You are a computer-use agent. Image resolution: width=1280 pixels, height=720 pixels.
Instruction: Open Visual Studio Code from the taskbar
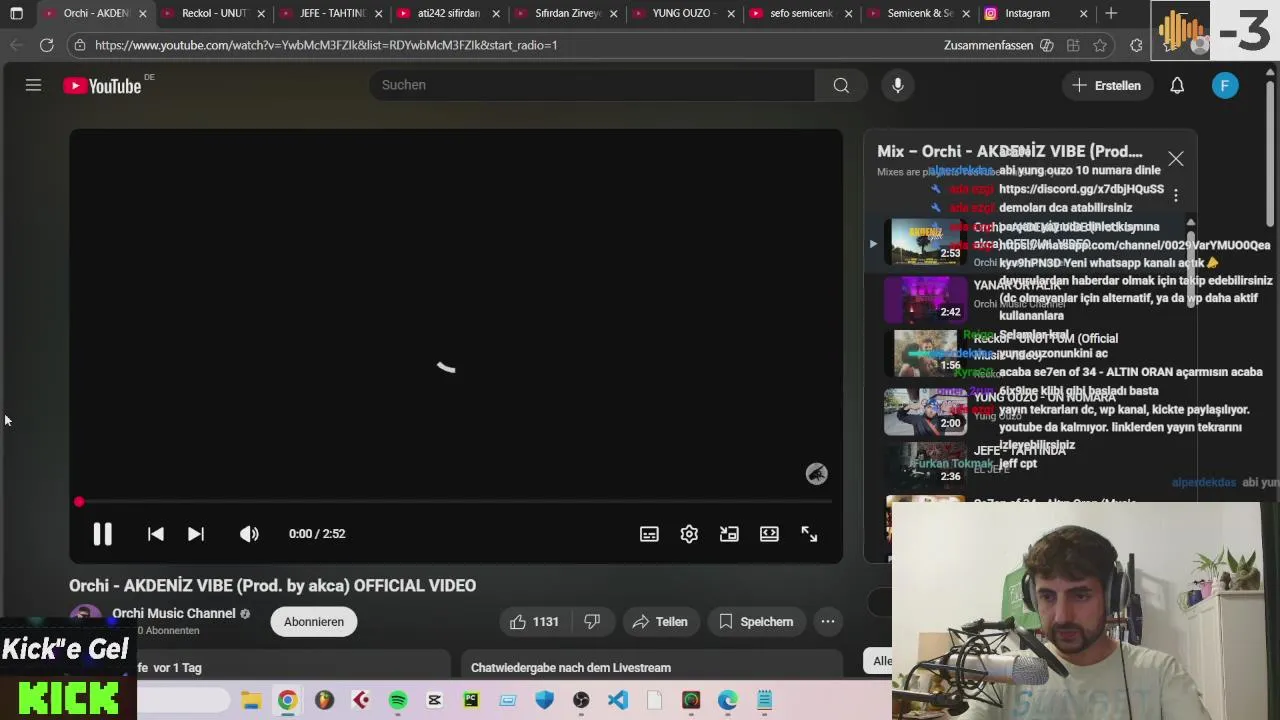618,700
